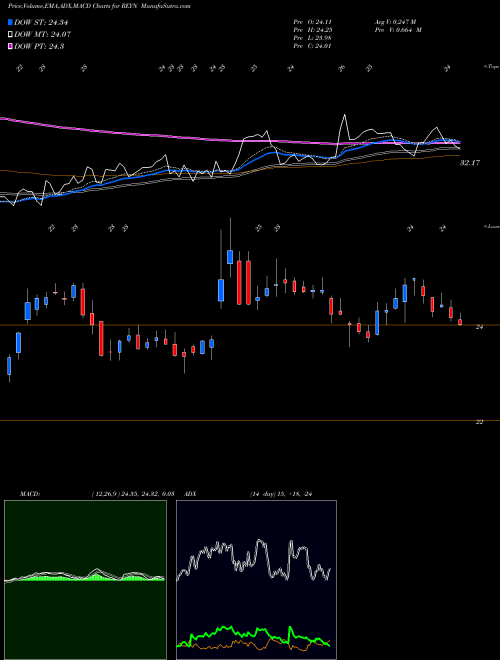Image resolution: width=500 pixels, height=660 pixels.
Task: Click the 'Pre L: 23.98' low value
Action: [312, 38]
